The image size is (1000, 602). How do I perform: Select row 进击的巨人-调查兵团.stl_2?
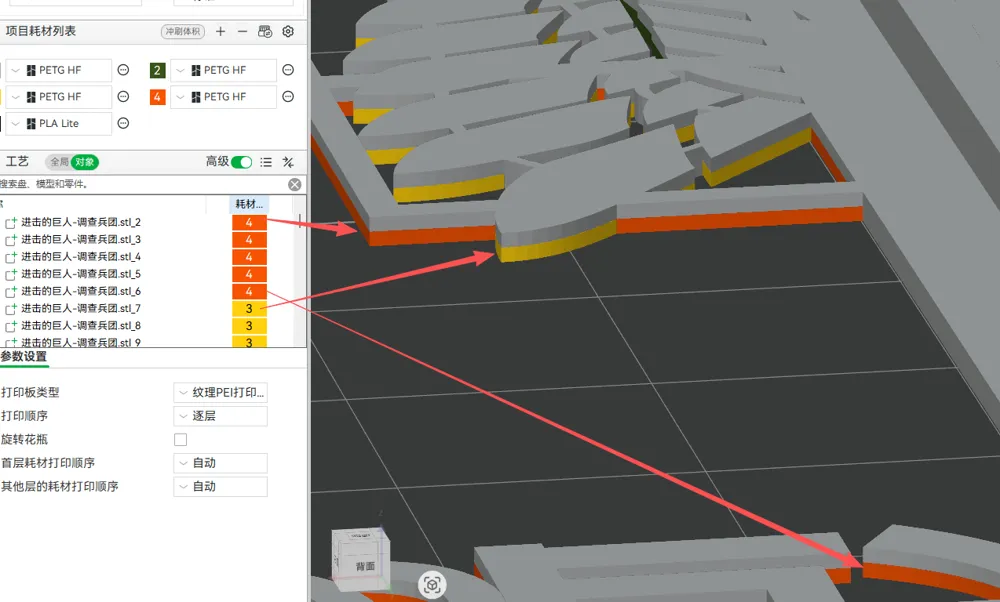coord(81,222)
